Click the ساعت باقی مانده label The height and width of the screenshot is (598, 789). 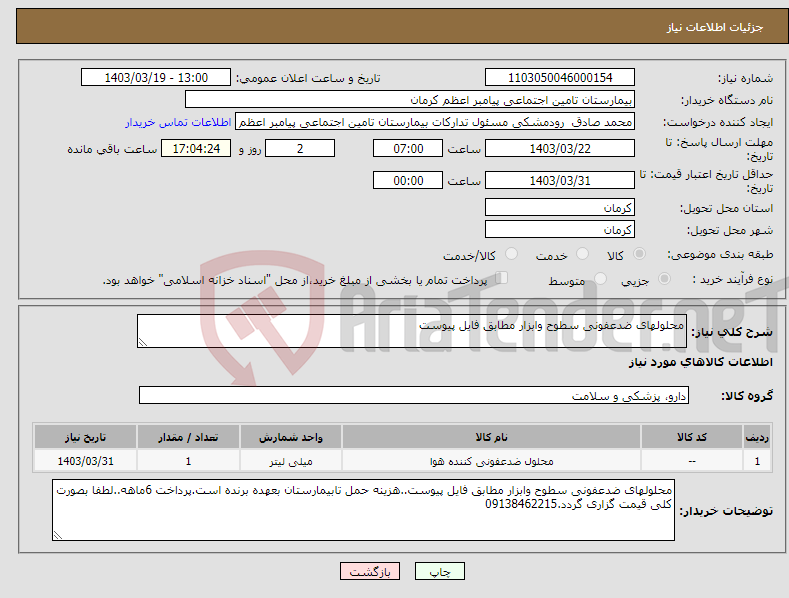(x=112, y=150)
